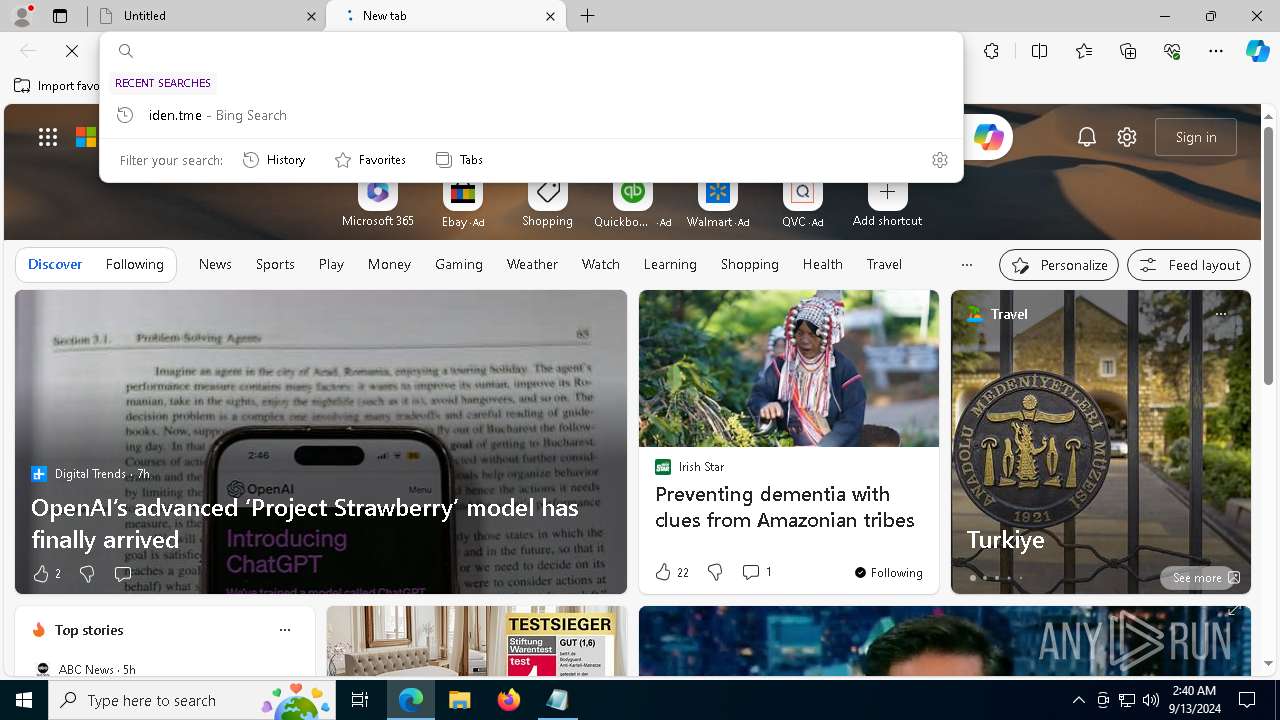Open more options on Travel card
This screenshot has height=720, width=1280.
point(1220,314)
